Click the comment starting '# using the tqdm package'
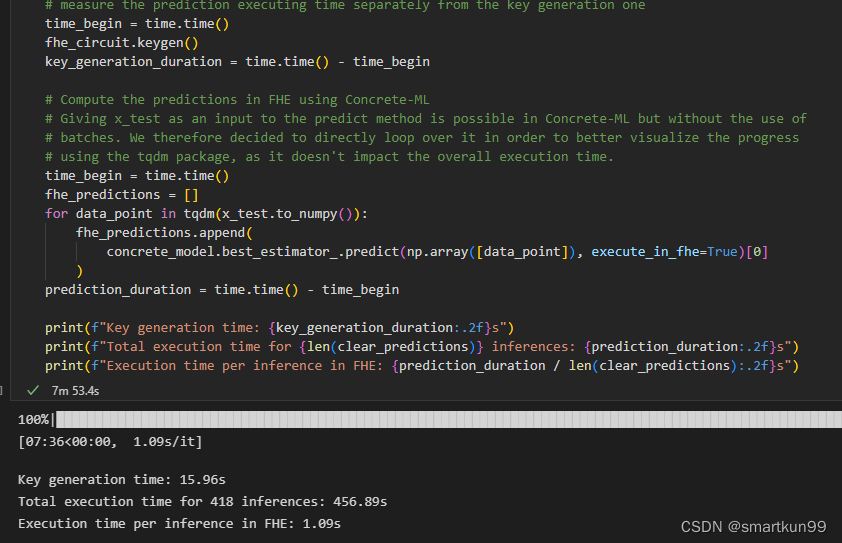 coord(329,157)
